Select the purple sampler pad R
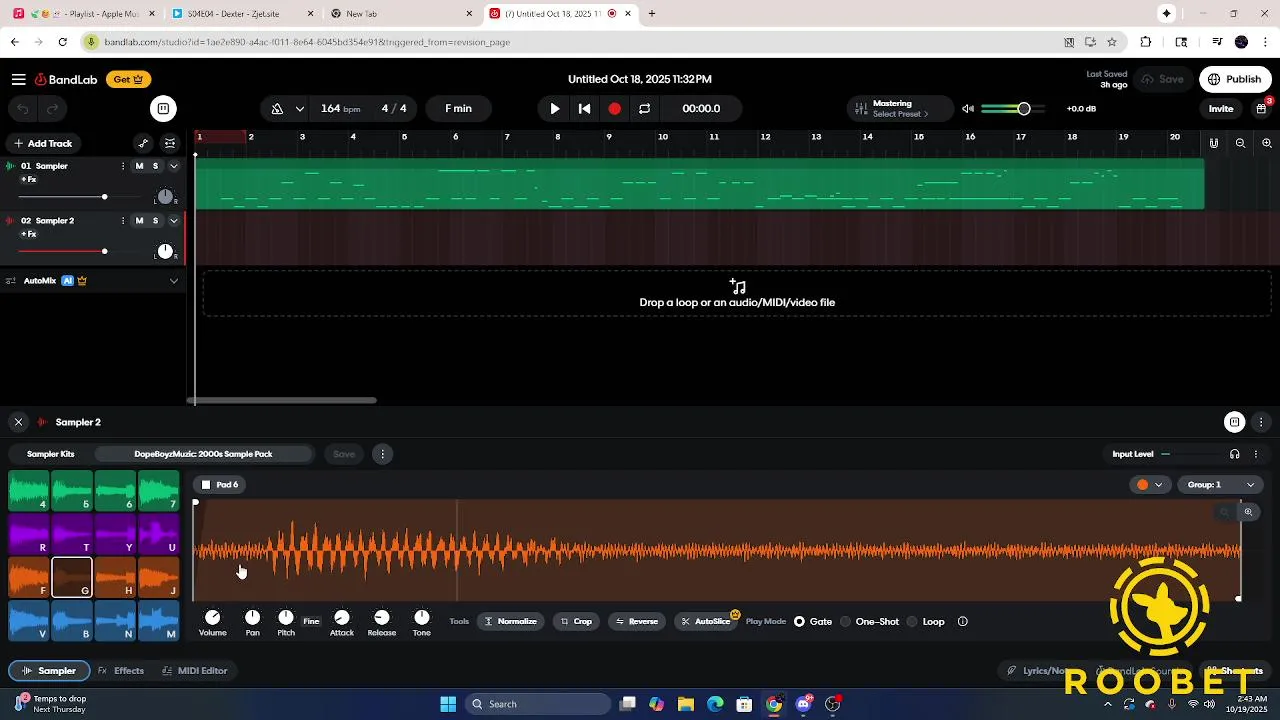This screenshot has width=1280, height=720. tap(28, 534)
